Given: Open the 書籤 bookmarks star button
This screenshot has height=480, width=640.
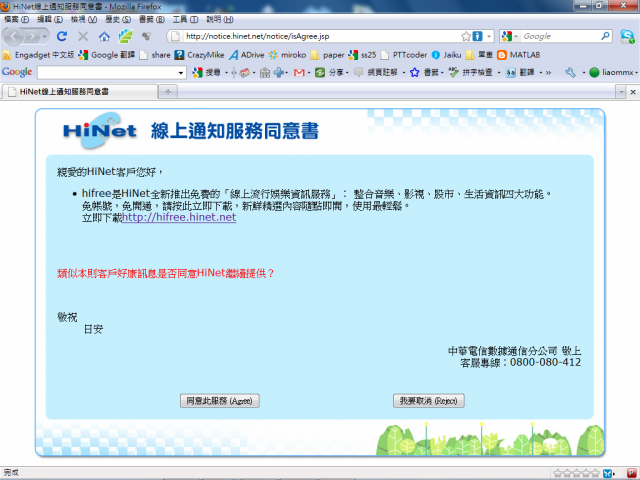Looking at the screenshot, I should tap(424, 72).
